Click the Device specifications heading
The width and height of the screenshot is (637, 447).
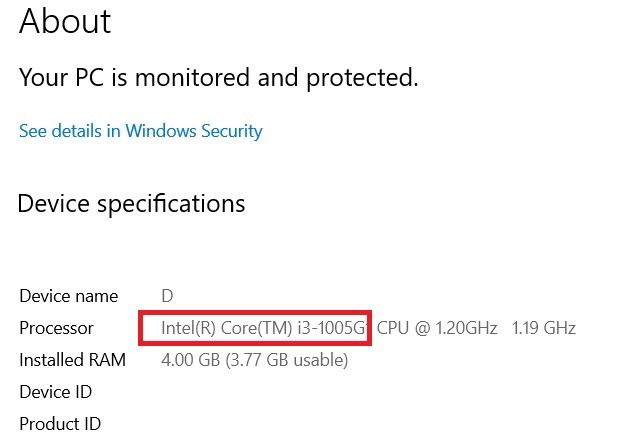pos(131,204)
